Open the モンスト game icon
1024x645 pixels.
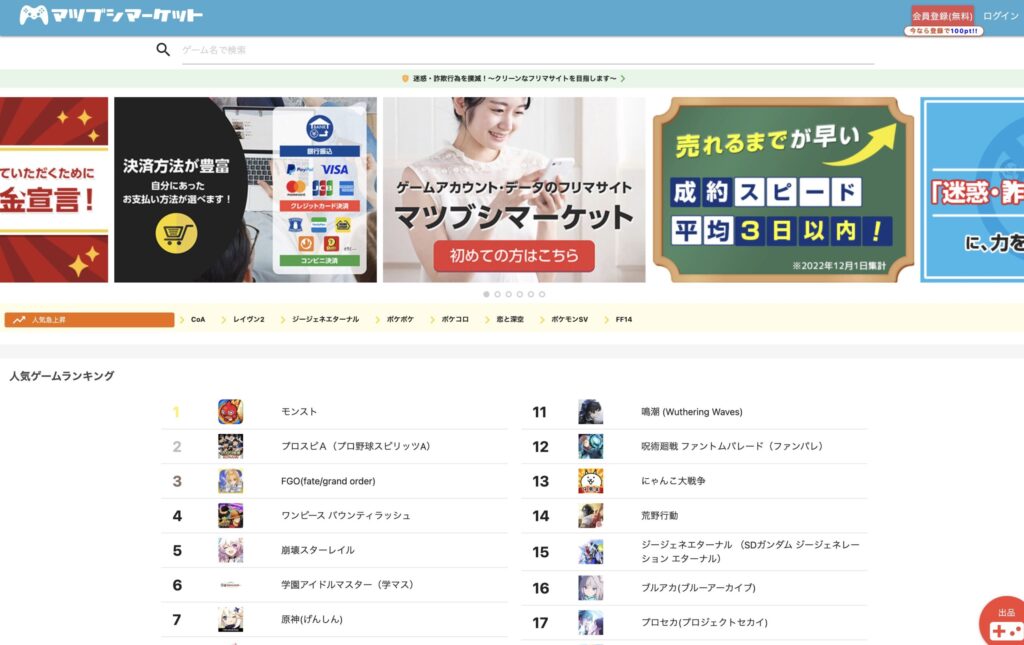231,412
